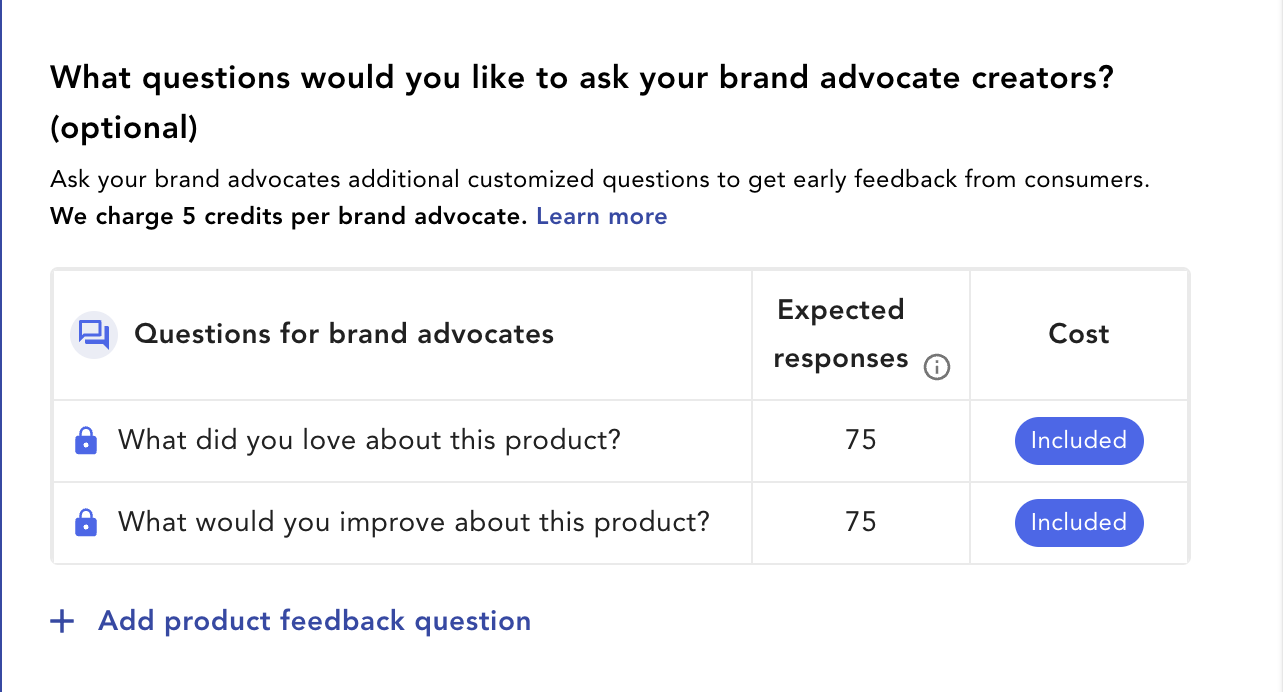Click Included badge for love question

pyautogui.click(x=1079, y=441)
